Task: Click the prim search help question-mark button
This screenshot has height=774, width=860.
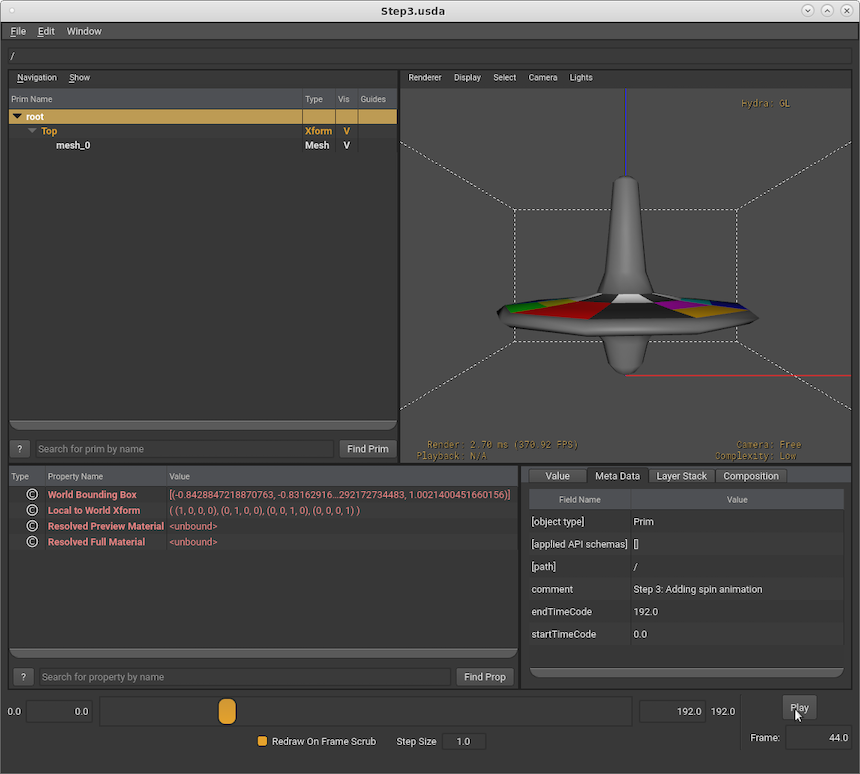Action: (x=20, y=449)
